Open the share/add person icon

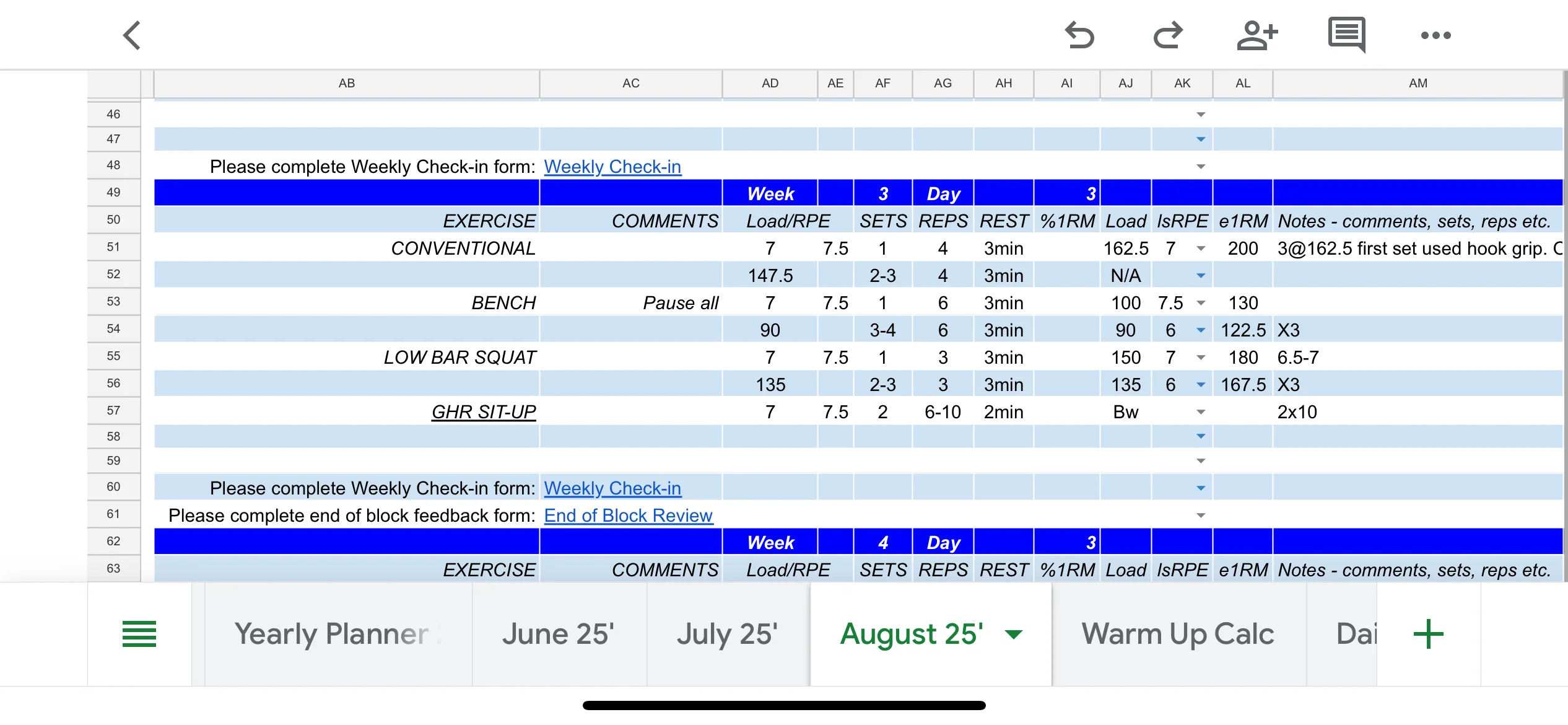pos(1257,35)
